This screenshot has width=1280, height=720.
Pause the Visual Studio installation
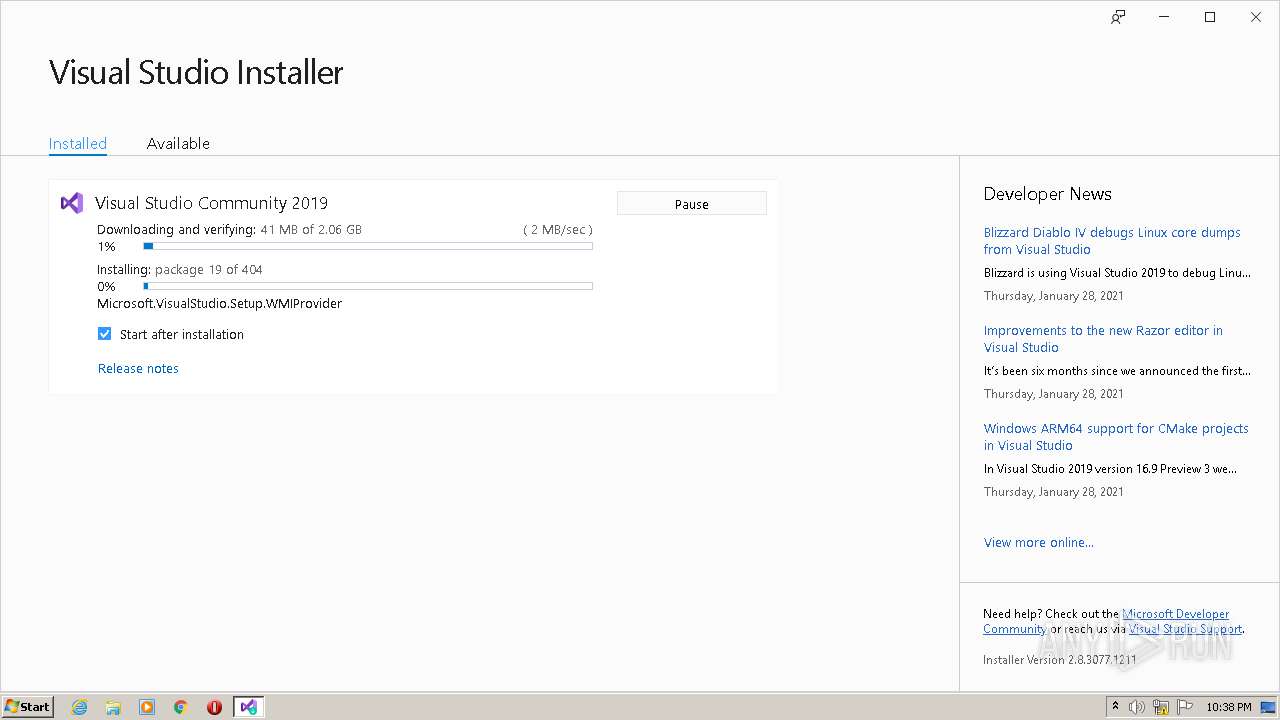[692, 203]
